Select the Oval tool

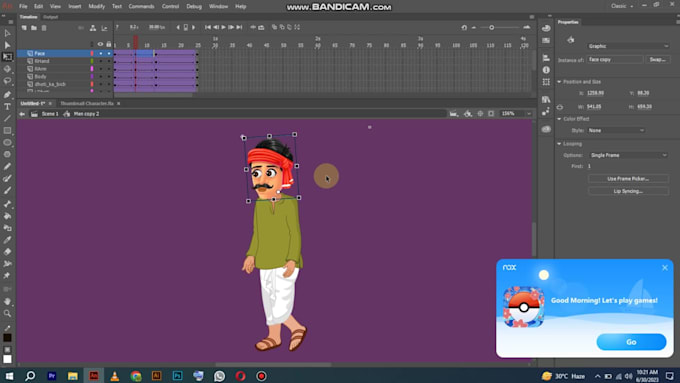[x=7, y=142]
